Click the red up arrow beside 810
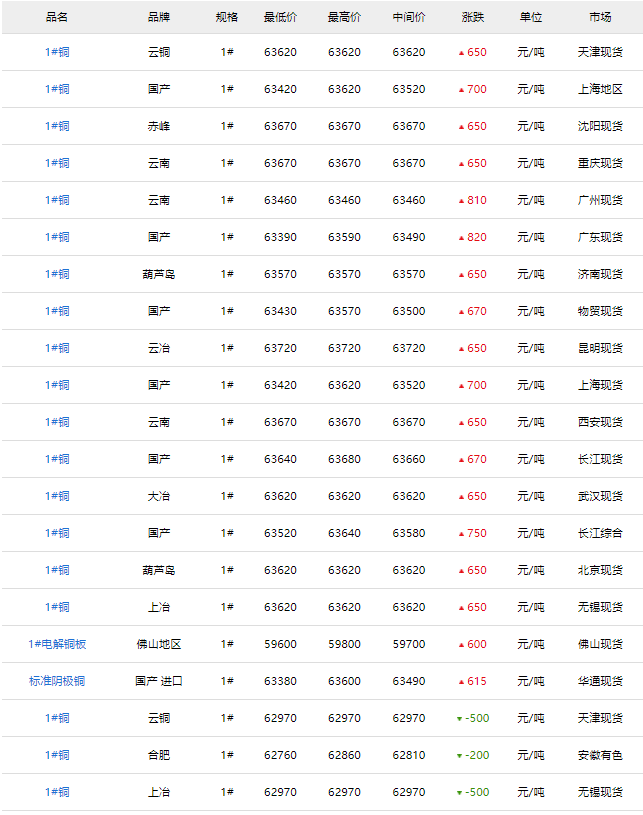This screenshot has width=643, height=815. tap(461, 200)
